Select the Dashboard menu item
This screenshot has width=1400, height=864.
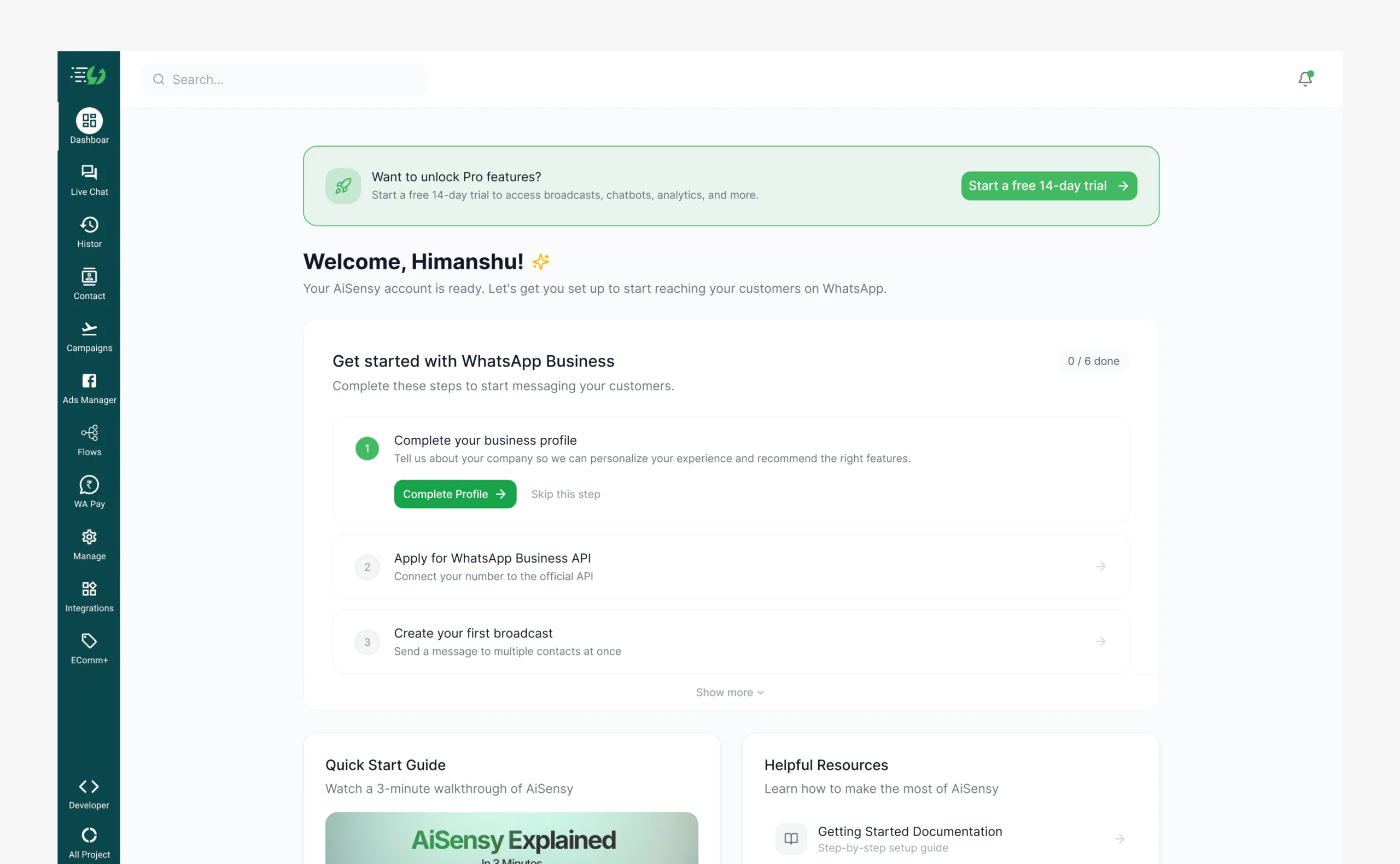click(89, 126)
